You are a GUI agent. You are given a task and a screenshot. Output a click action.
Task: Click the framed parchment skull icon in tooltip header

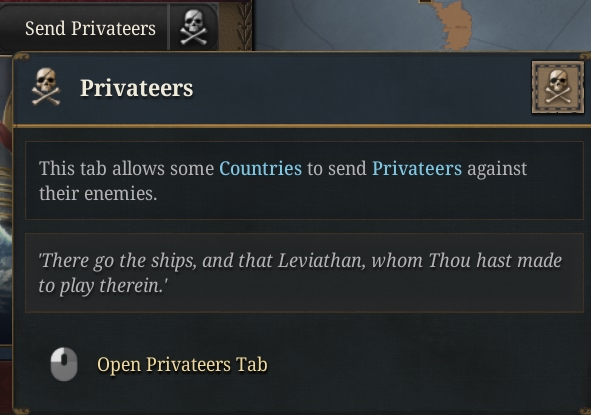click(x=558, y=87)
